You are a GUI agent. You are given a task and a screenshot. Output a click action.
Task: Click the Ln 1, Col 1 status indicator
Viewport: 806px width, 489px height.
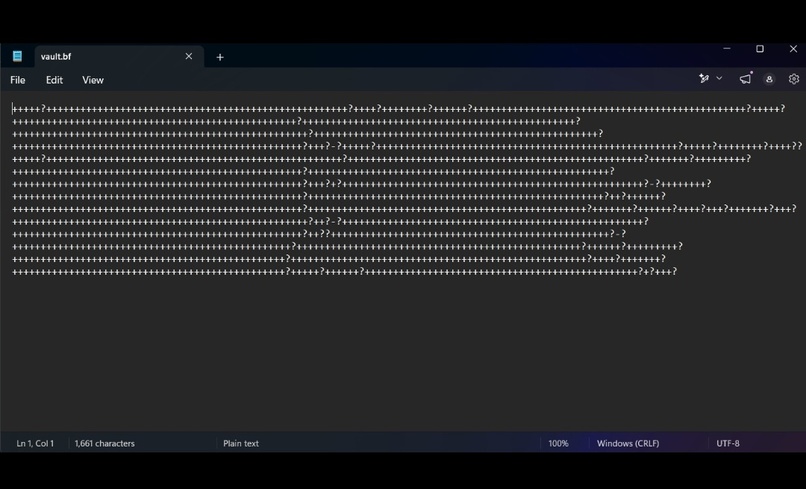[x=35, y=443]
